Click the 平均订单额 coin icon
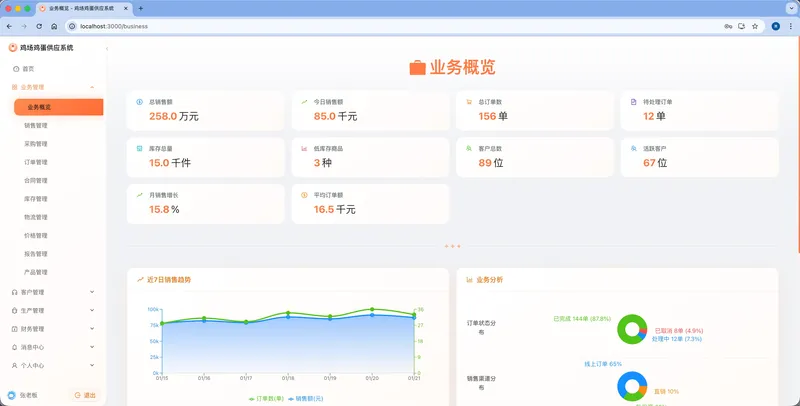 coord(304,195)
